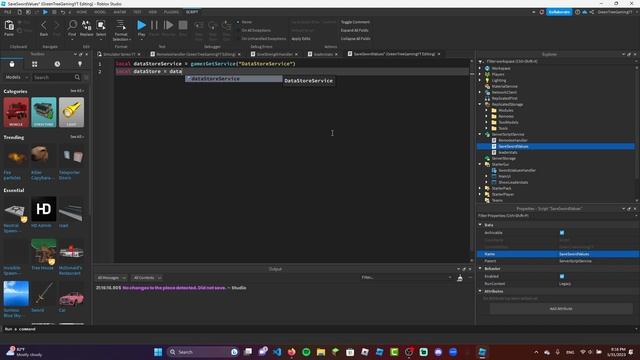Open the Toolbox creations lightbulb tab icon
The image size is (640, 360).
[80, 64]
